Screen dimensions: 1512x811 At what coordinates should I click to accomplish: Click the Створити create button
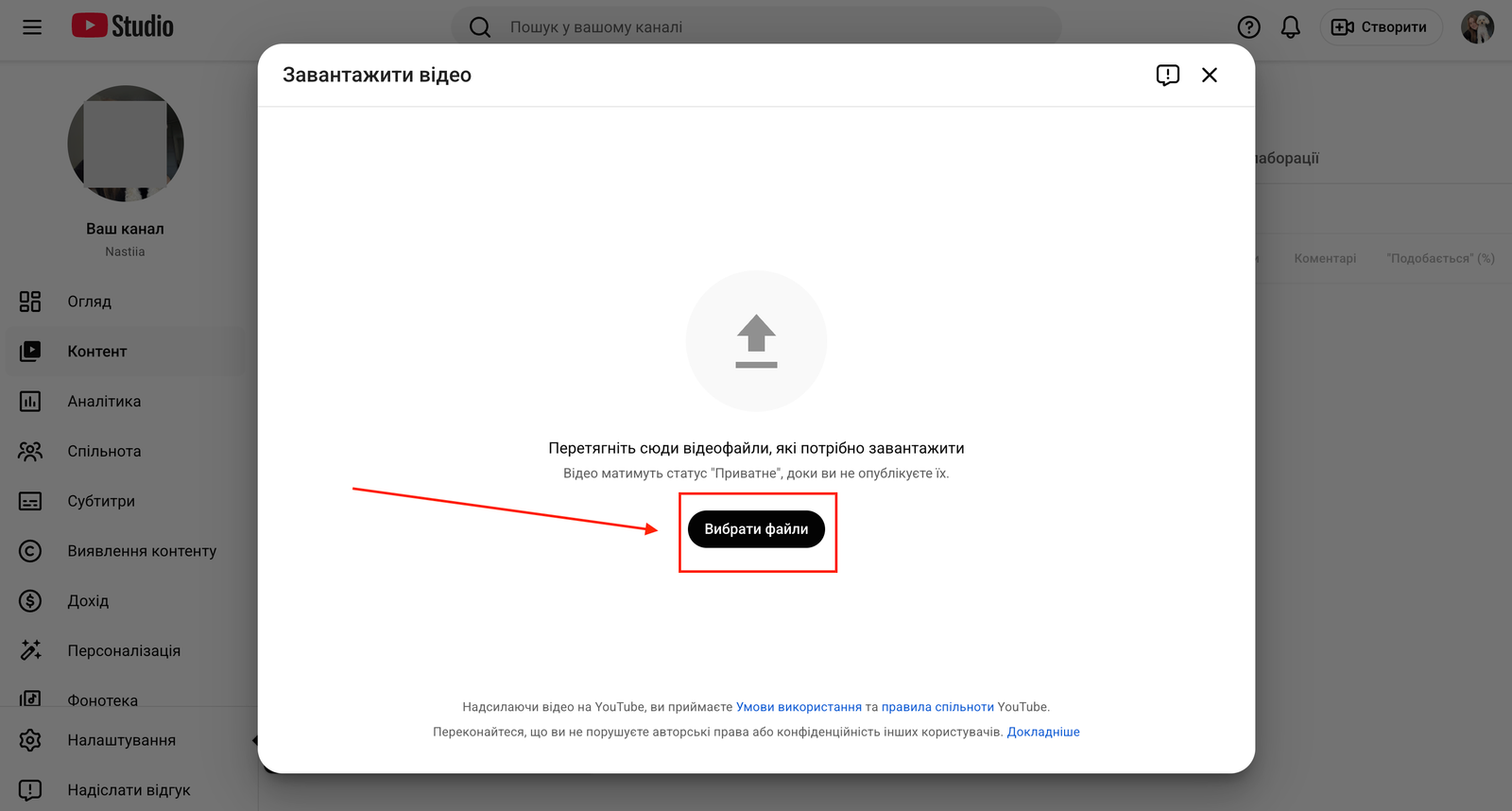click(1381, 27)
